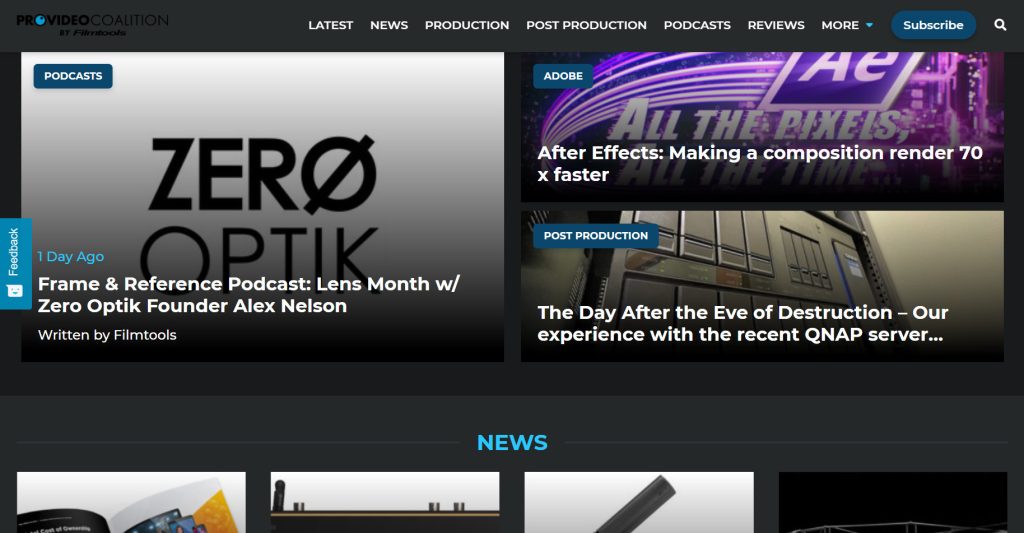Click the '1 Day Ago' timestamp

[71, 257]
